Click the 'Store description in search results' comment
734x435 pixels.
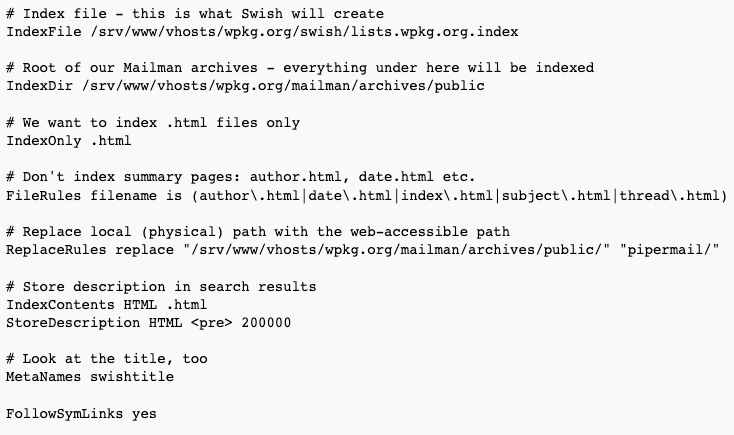161,287
